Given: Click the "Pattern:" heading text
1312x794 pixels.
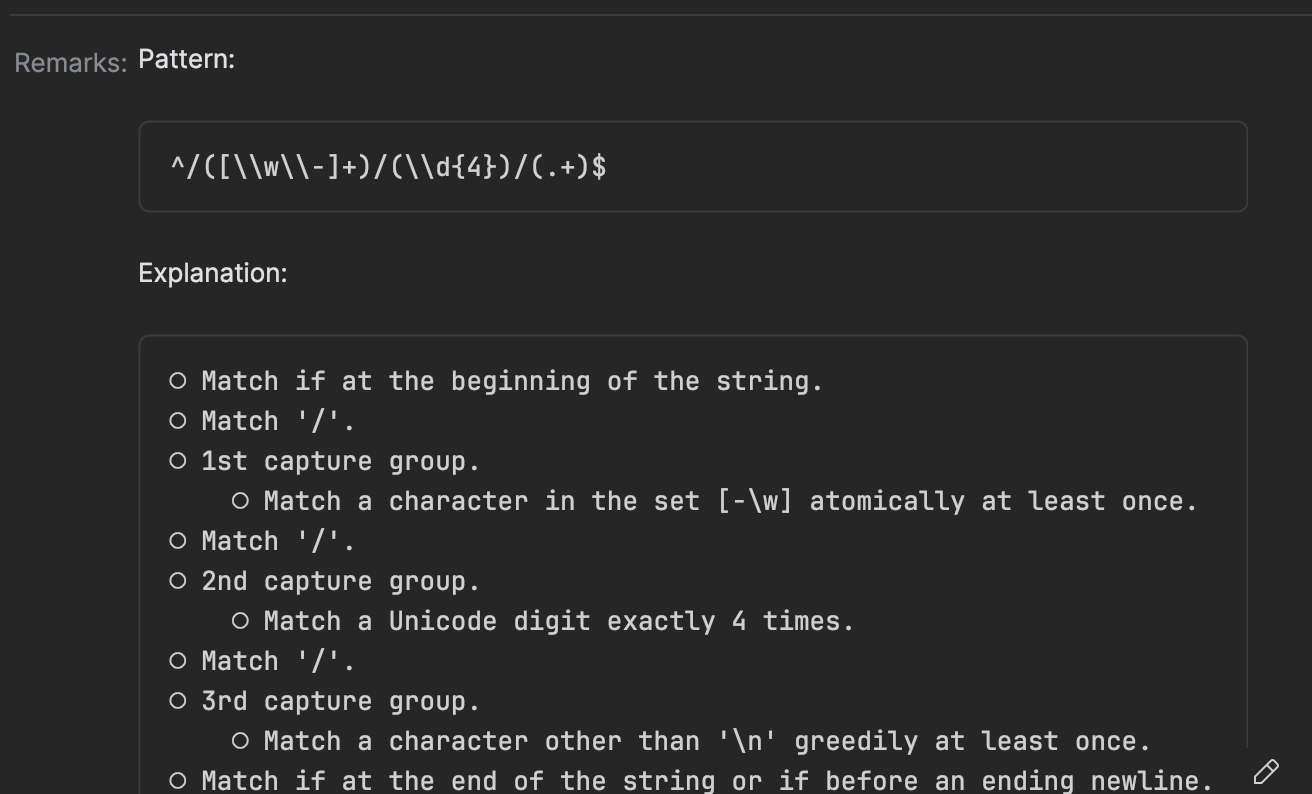Looking at the screenshot, I should tap(186, 59).
